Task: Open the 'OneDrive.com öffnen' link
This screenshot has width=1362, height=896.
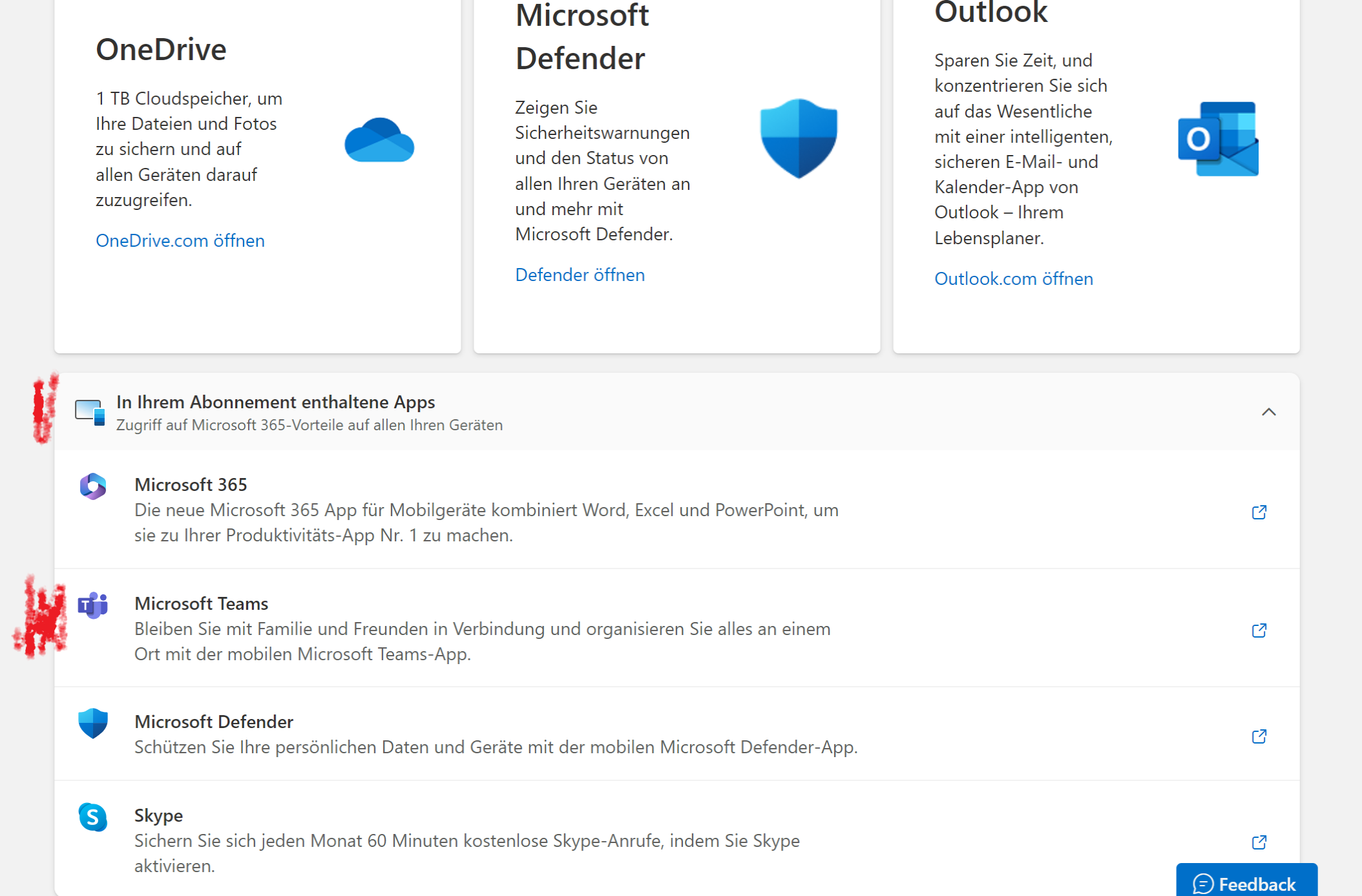Action: point(180,240)
